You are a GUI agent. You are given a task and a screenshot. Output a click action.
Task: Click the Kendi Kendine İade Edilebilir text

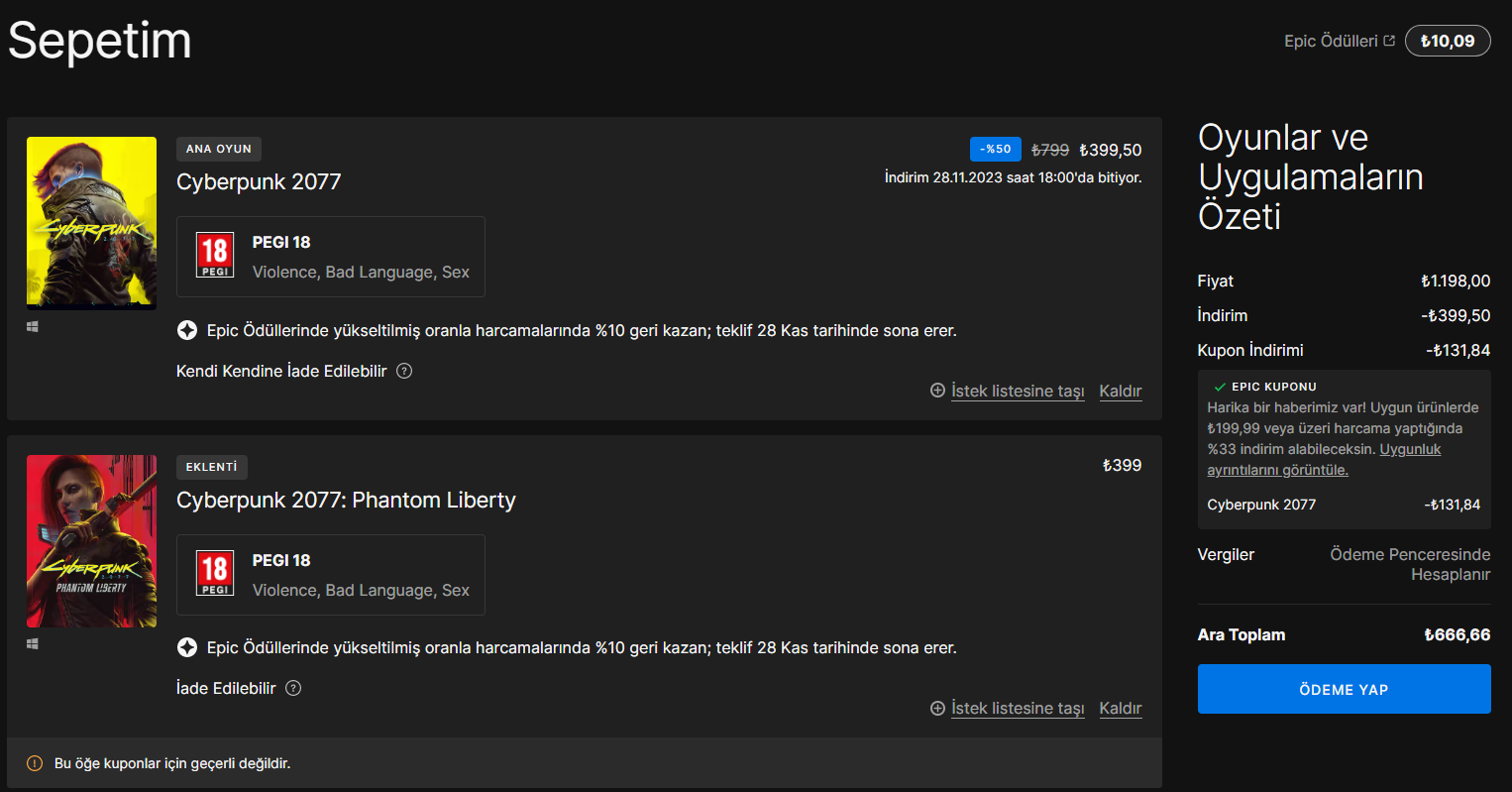pyautogui.click(x=281, y=371)
